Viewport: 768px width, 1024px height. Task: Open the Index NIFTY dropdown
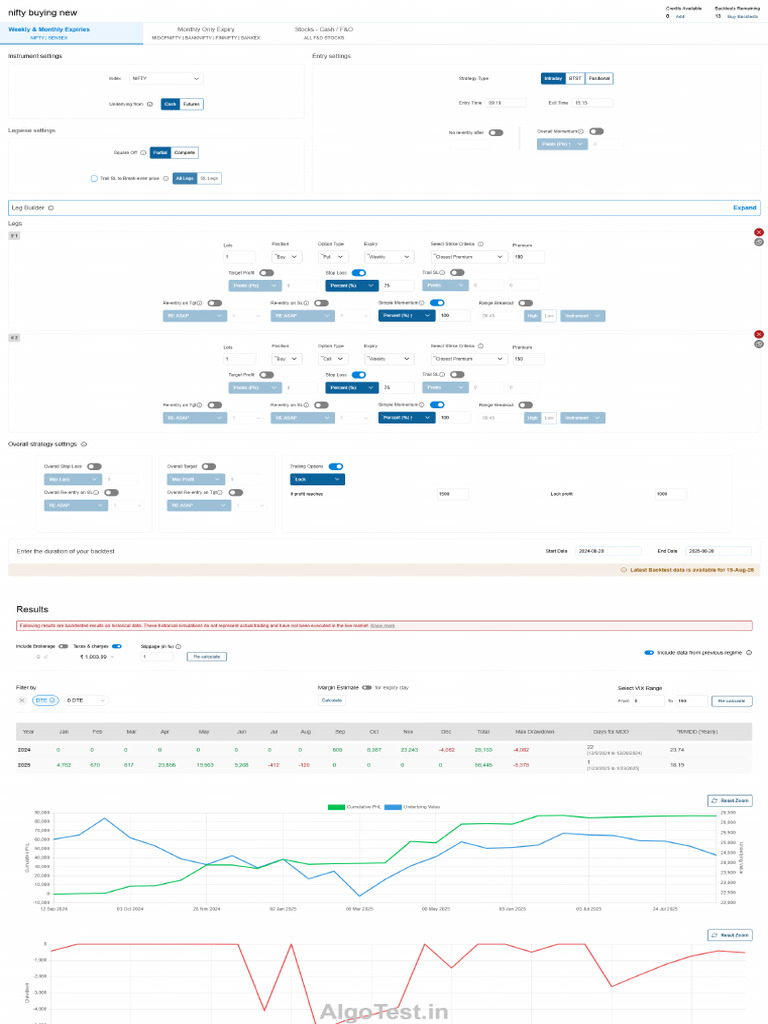(x=166, y=78)
